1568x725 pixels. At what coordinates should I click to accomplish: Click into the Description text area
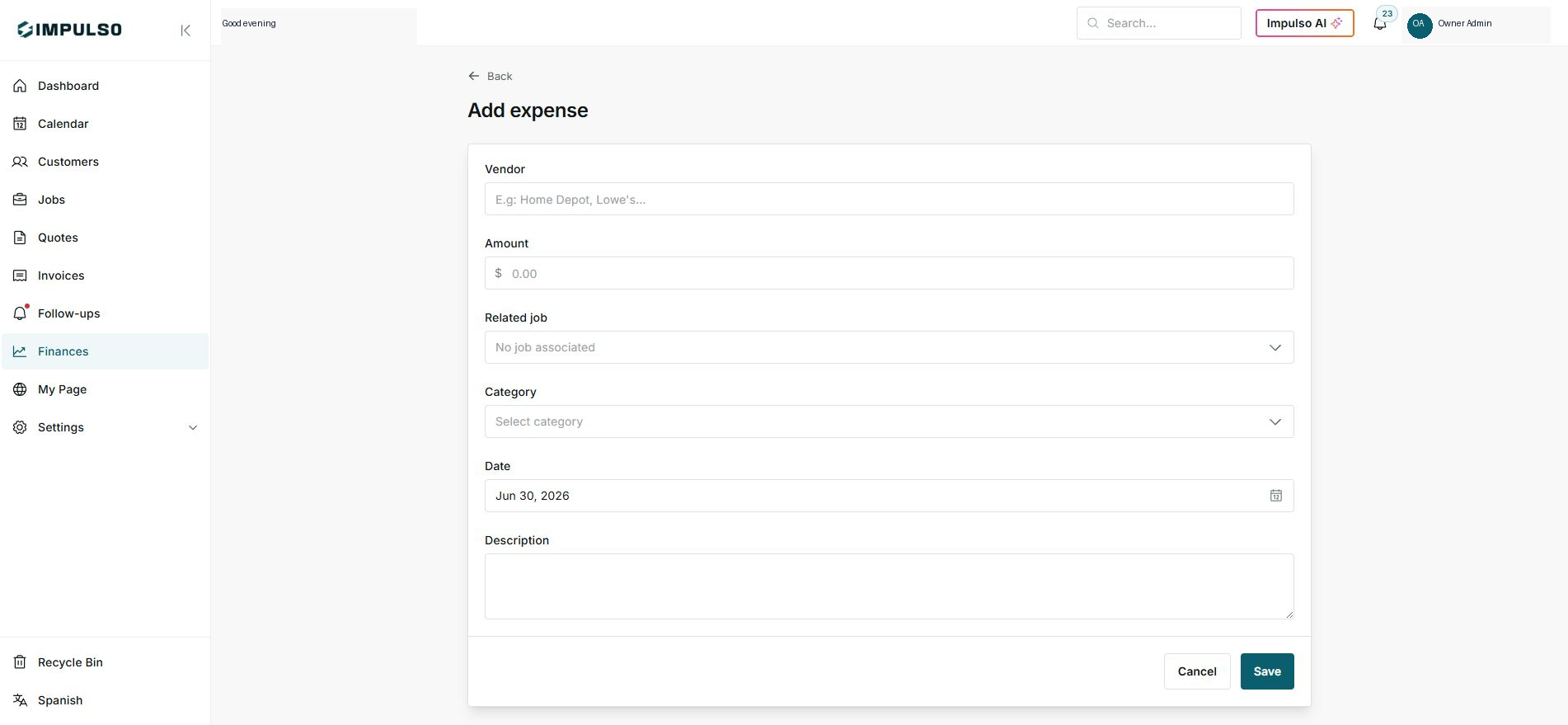889,586
